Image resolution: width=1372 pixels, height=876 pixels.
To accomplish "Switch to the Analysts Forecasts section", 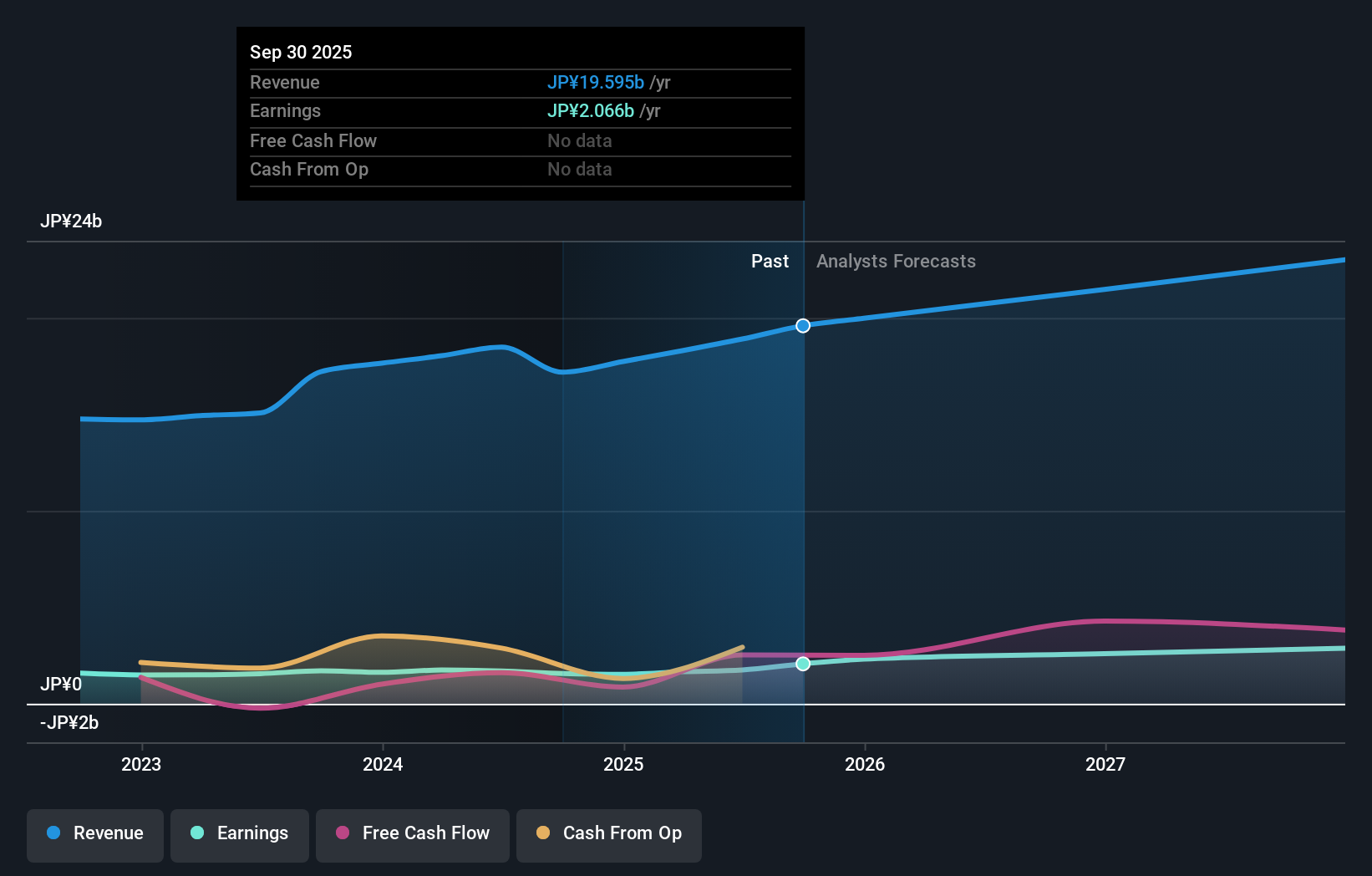I will point(896,261).
